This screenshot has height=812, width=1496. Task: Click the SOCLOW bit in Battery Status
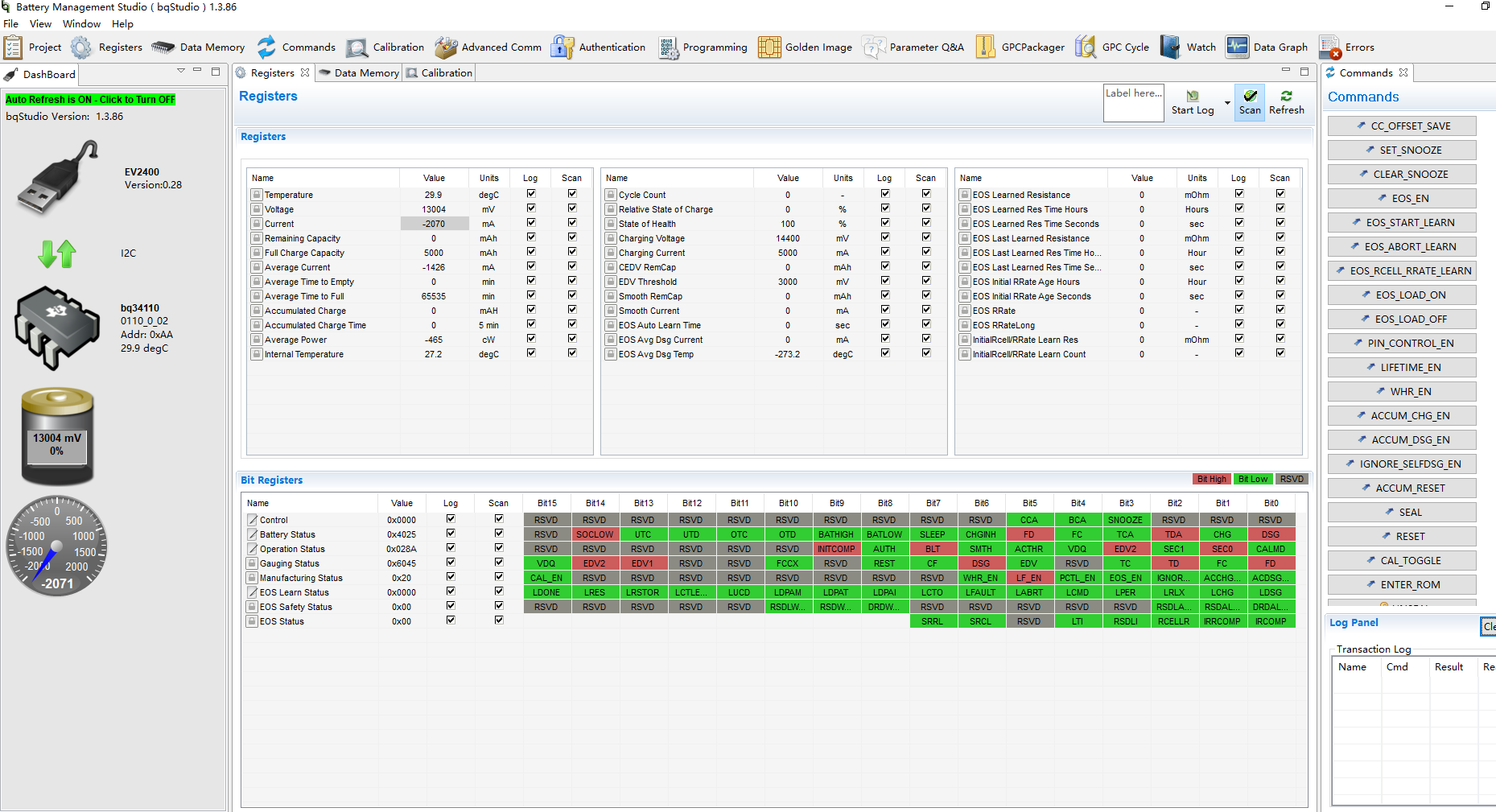595,534
